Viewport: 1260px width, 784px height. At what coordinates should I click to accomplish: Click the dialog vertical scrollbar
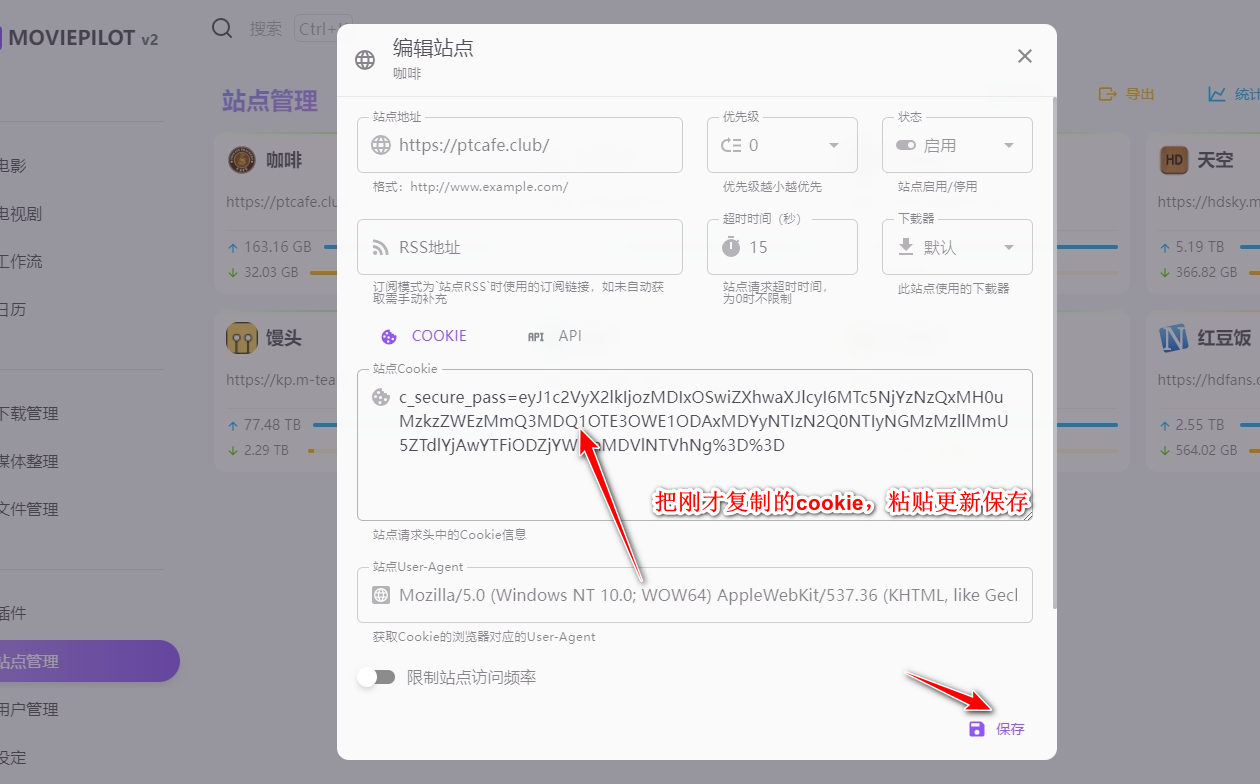[1054, 350]
